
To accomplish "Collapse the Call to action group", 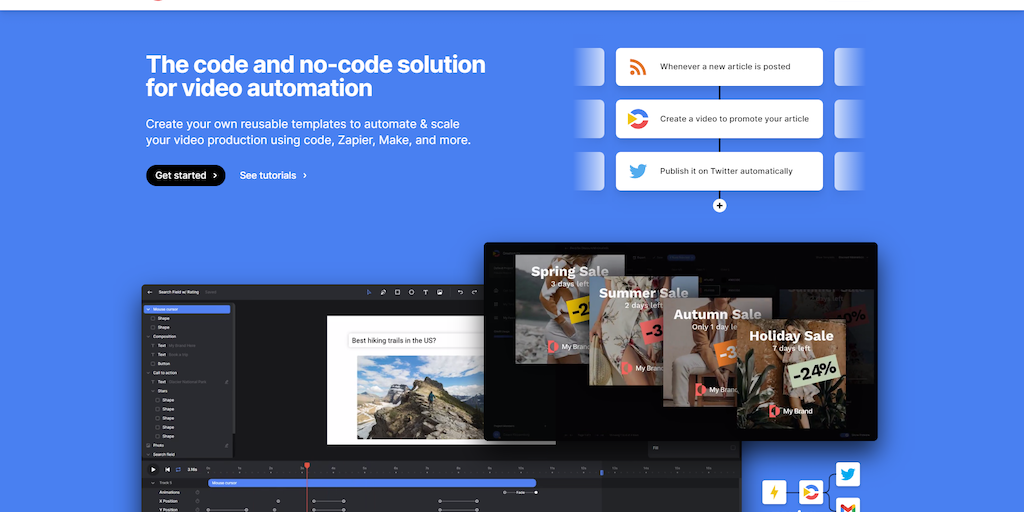I will (x=148, y=372).
